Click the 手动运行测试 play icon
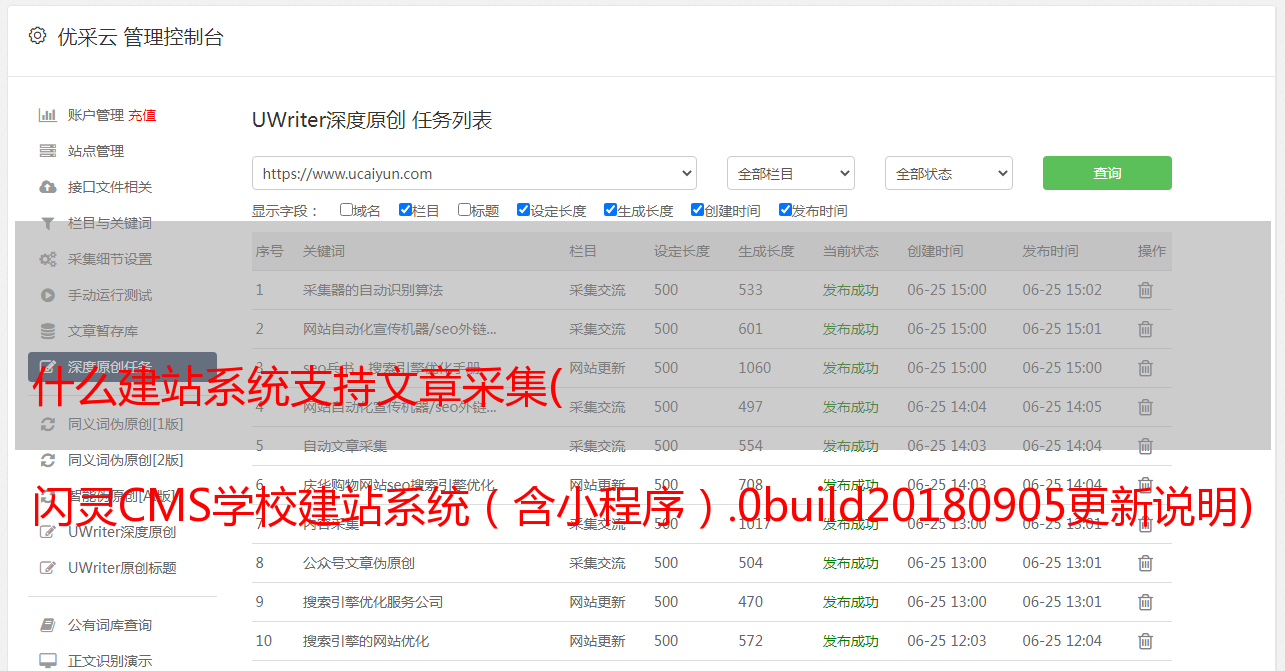Image resolution: width=1285 pixels, height=671 pixels. (x=47, y=295)
